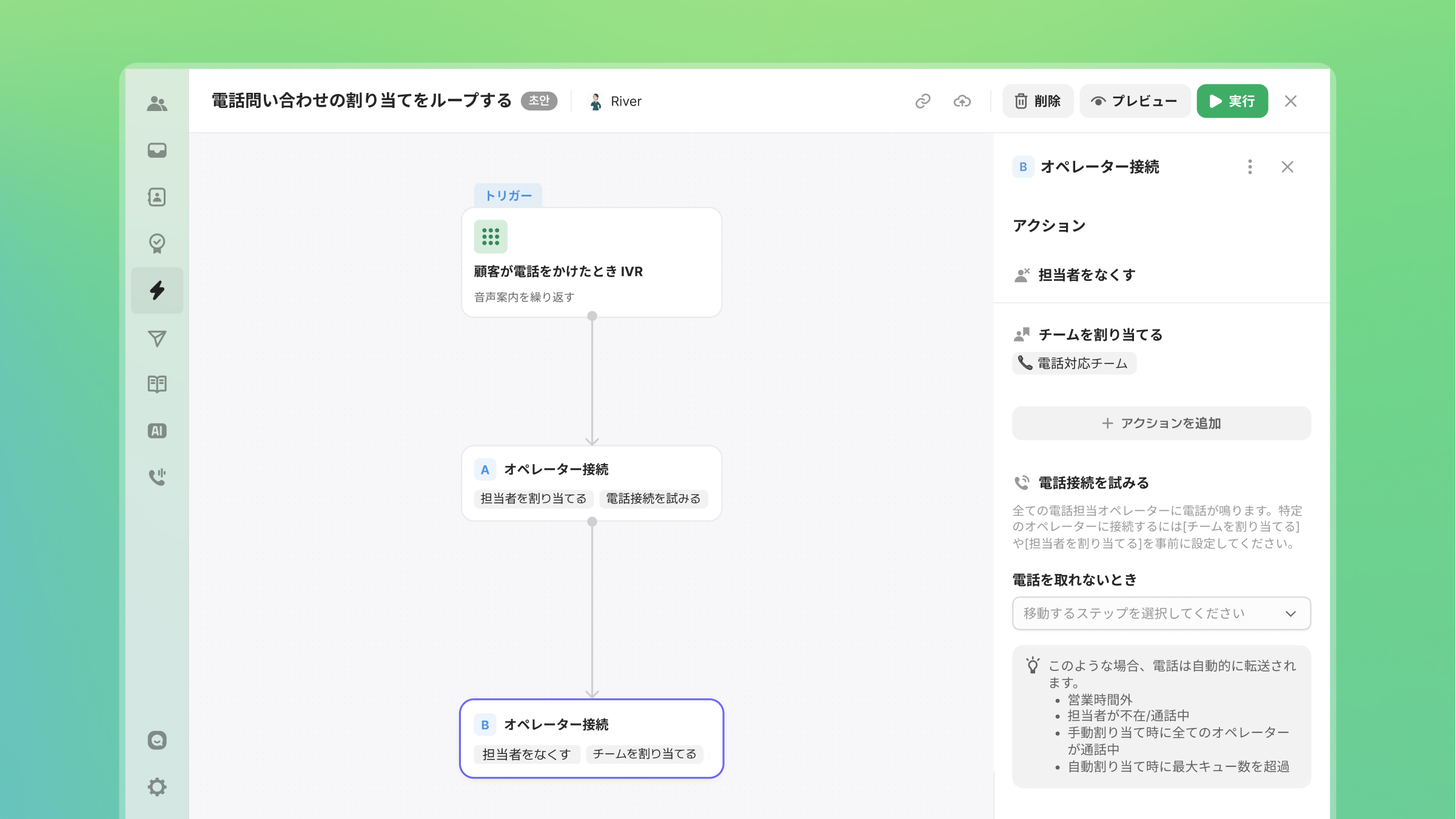Click the 削除 delete button
Screen dimensions: 1456x819
pos(1038,101)
